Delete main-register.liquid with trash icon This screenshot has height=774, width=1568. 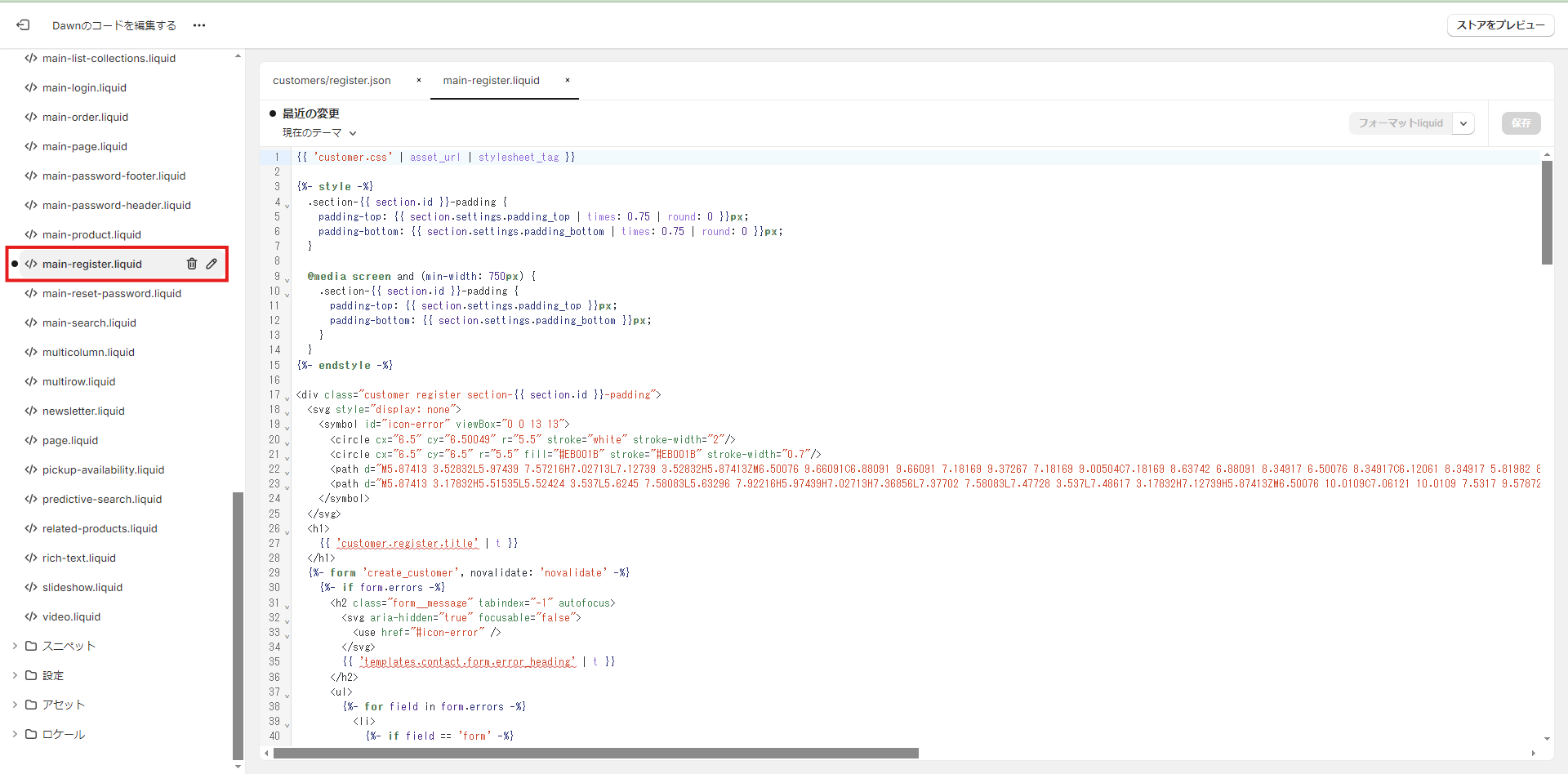192,264
